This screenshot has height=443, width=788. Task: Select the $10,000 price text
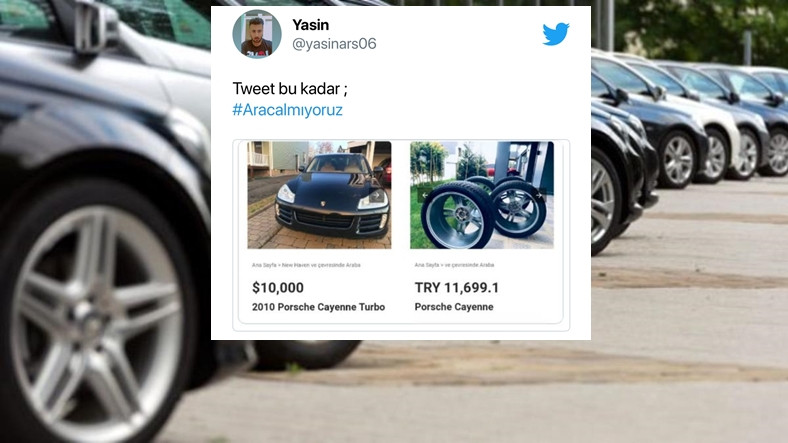click(x=278, y=288)
